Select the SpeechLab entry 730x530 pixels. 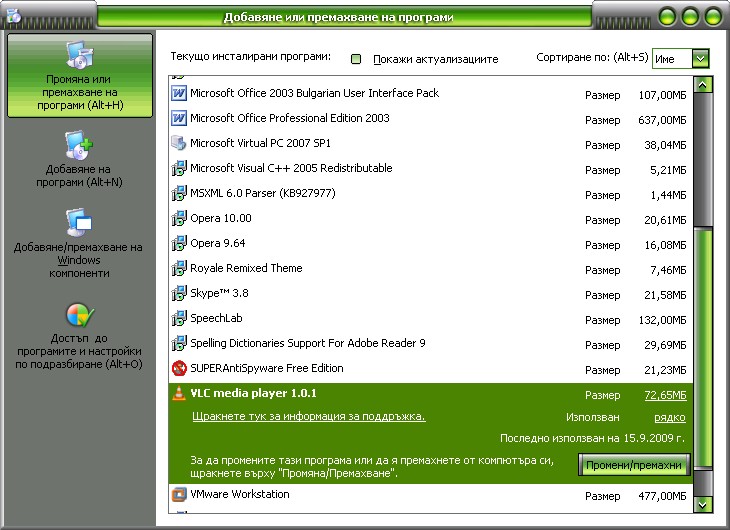pos(431,319)
